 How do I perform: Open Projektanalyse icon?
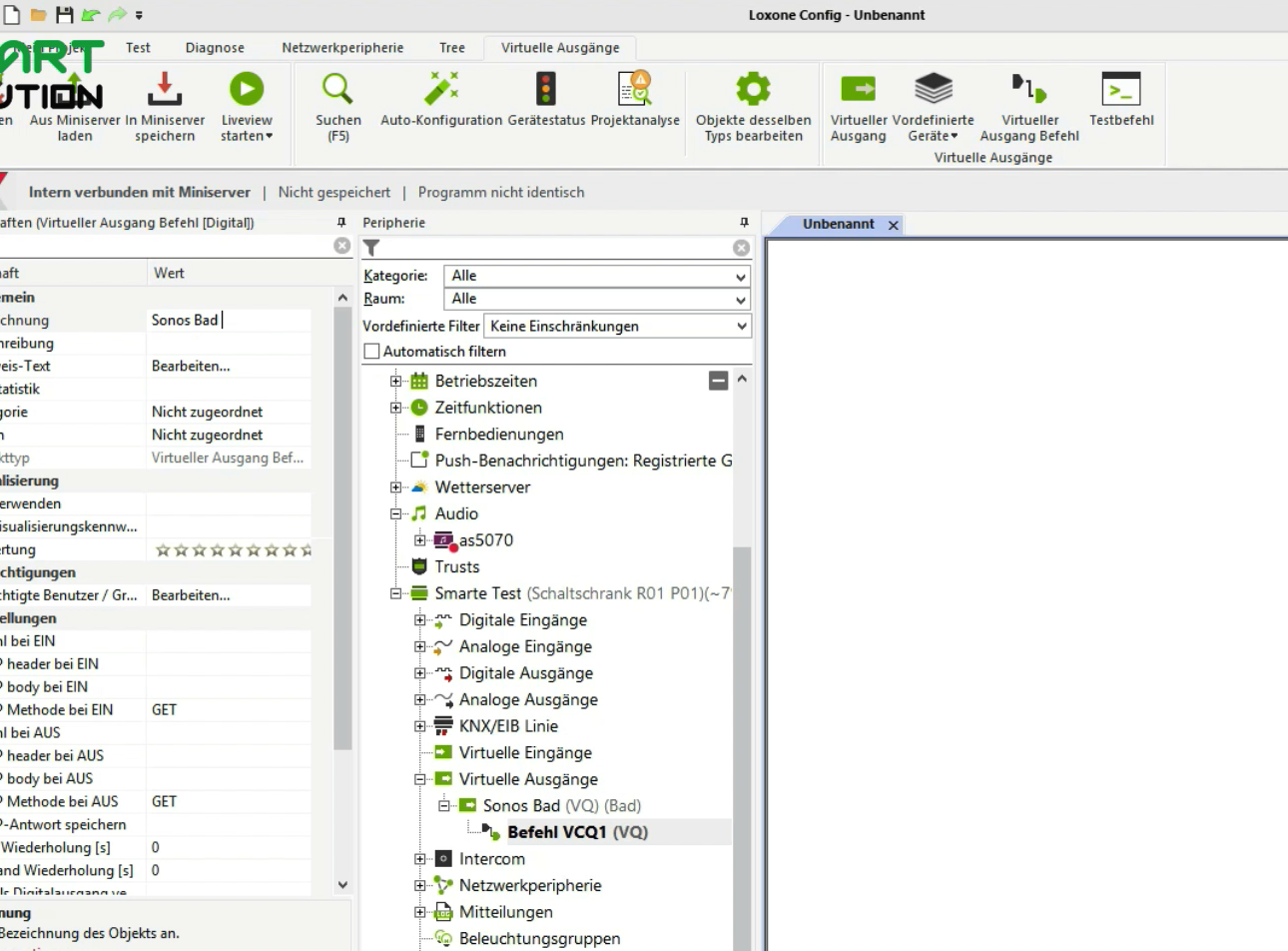point(635,89)
